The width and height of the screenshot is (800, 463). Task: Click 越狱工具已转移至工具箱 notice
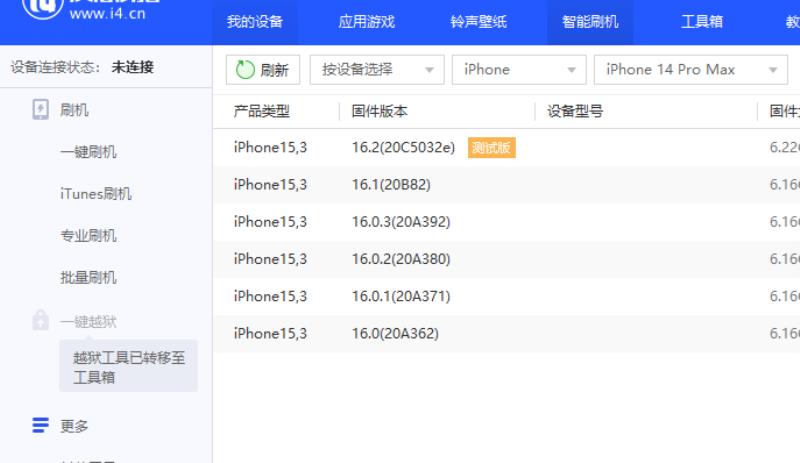click(x=129, y=367)
